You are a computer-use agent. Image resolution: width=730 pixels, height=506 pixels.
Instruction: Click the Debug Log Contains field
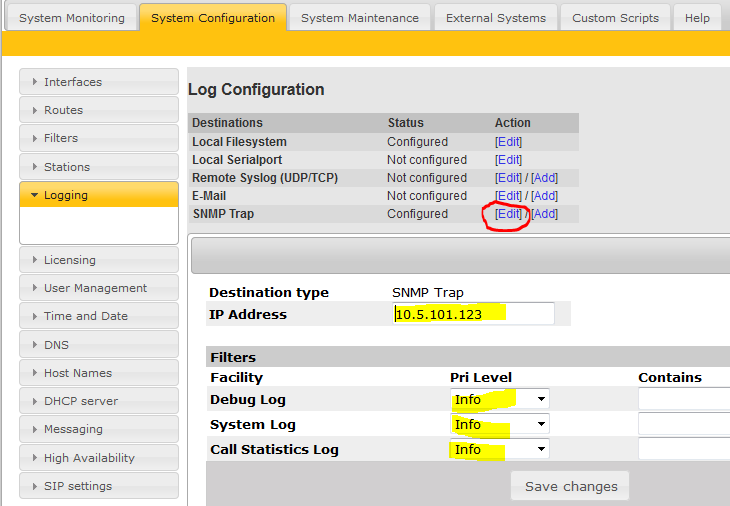pos(684,400)
